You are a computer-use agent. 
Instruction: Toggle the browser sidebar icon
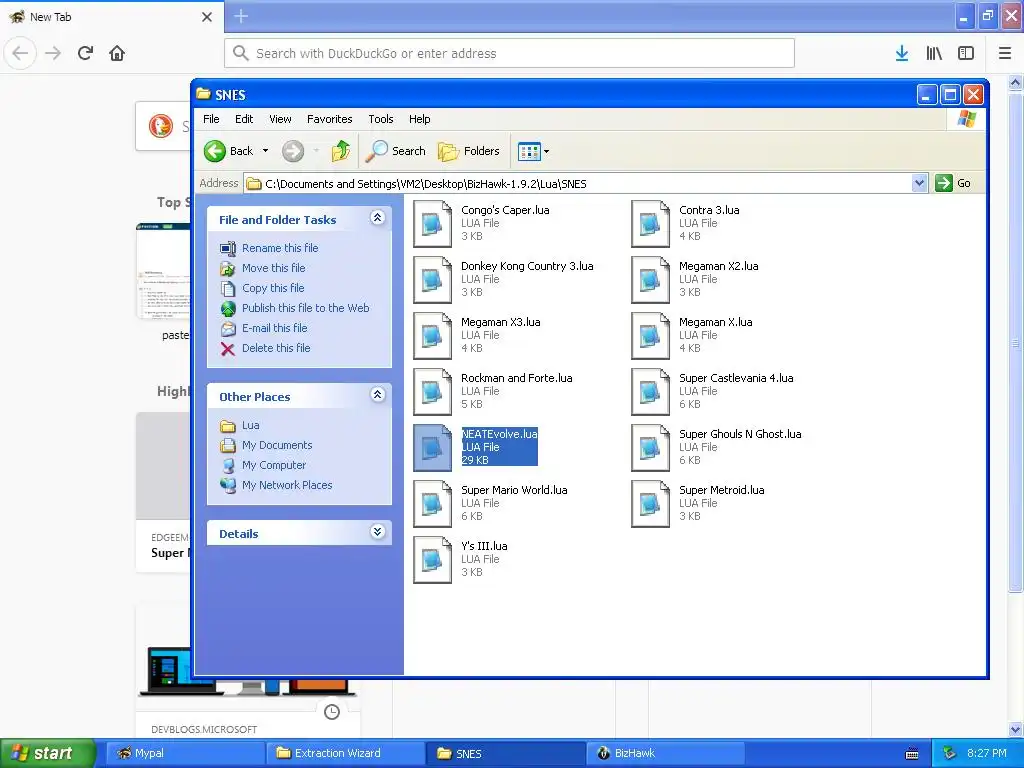point(966,53)
